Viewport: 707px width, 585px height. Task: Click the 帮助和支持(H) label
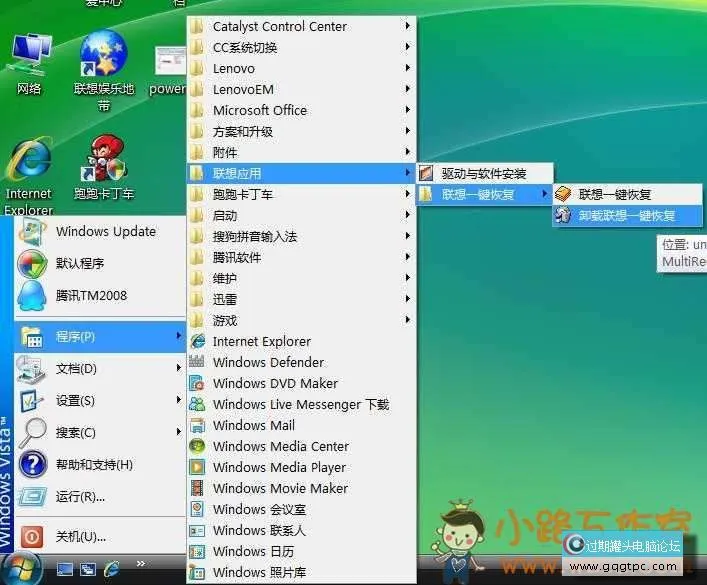[94, 465]
